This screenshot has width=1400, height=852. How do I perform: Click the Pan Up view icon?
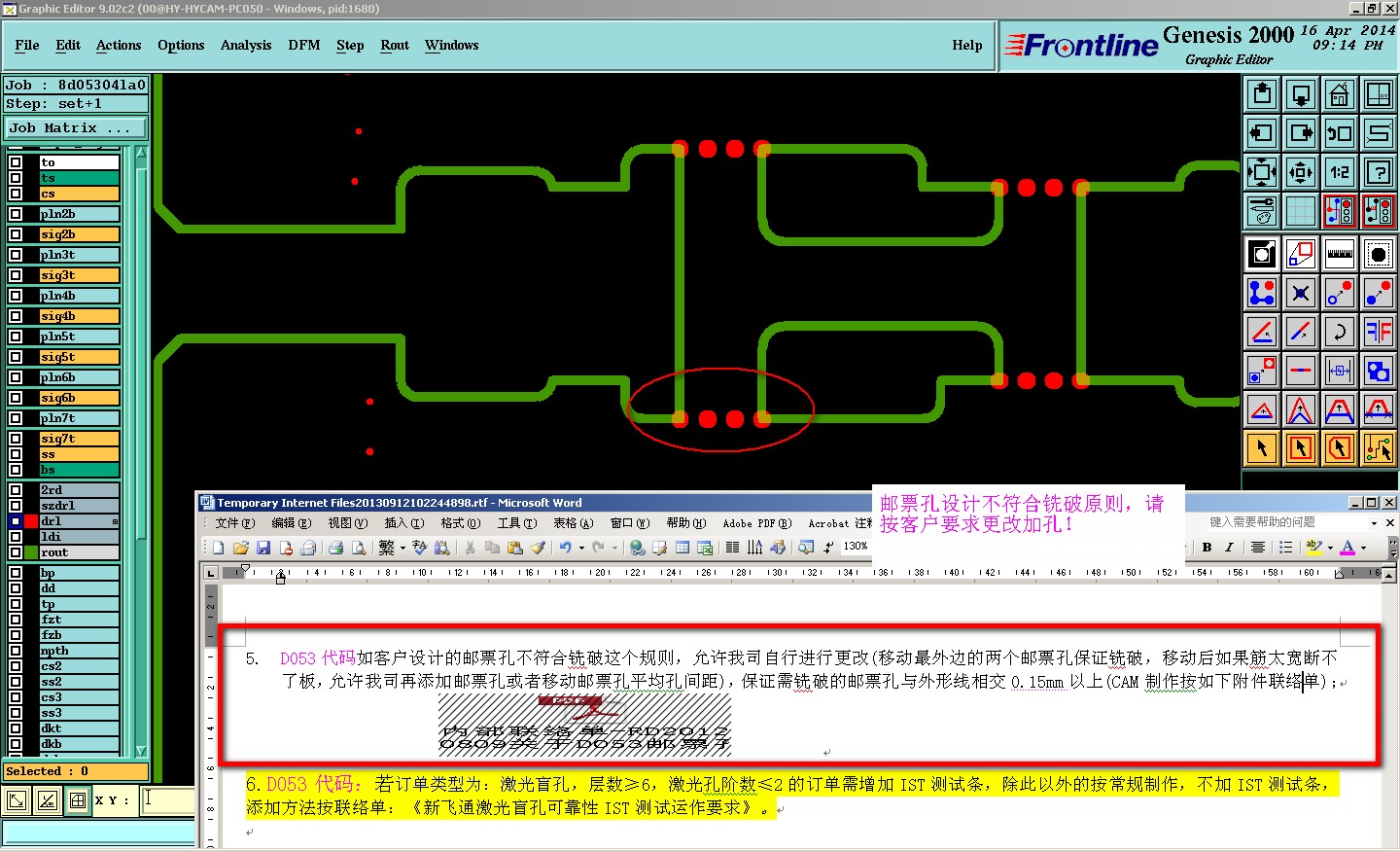tap(1262, 94)
